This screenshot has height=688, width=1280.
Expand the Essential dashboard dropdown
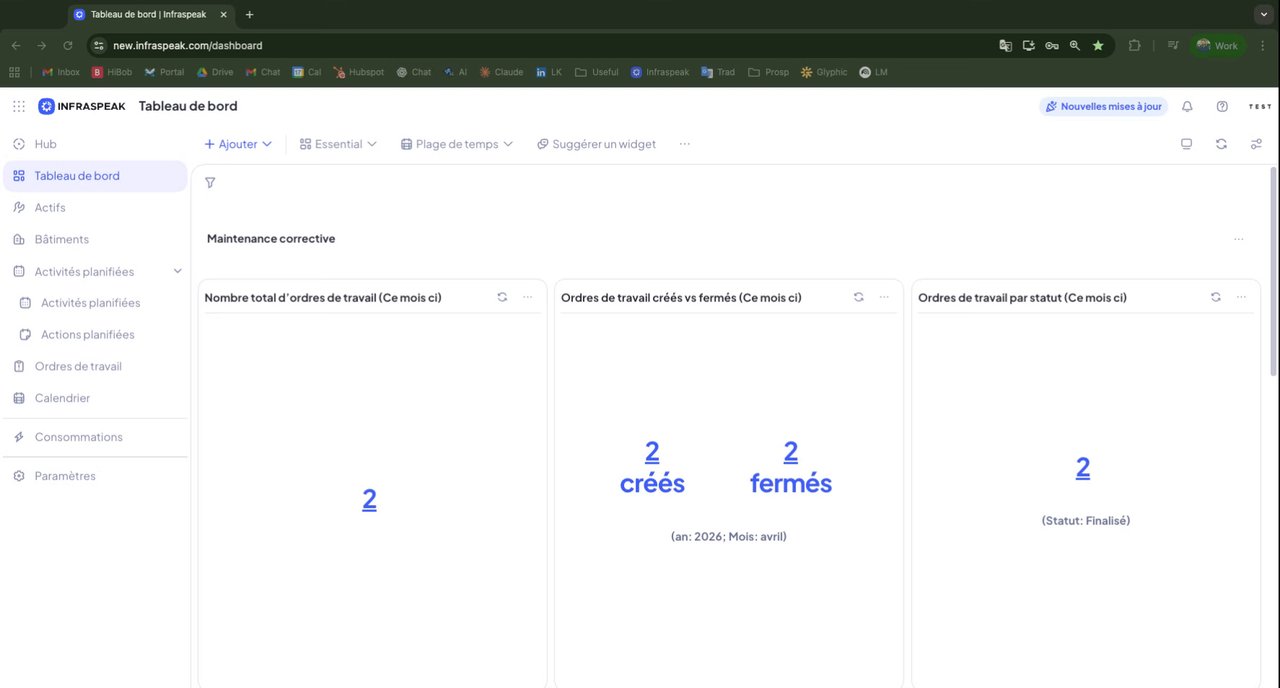pos(338,144)
